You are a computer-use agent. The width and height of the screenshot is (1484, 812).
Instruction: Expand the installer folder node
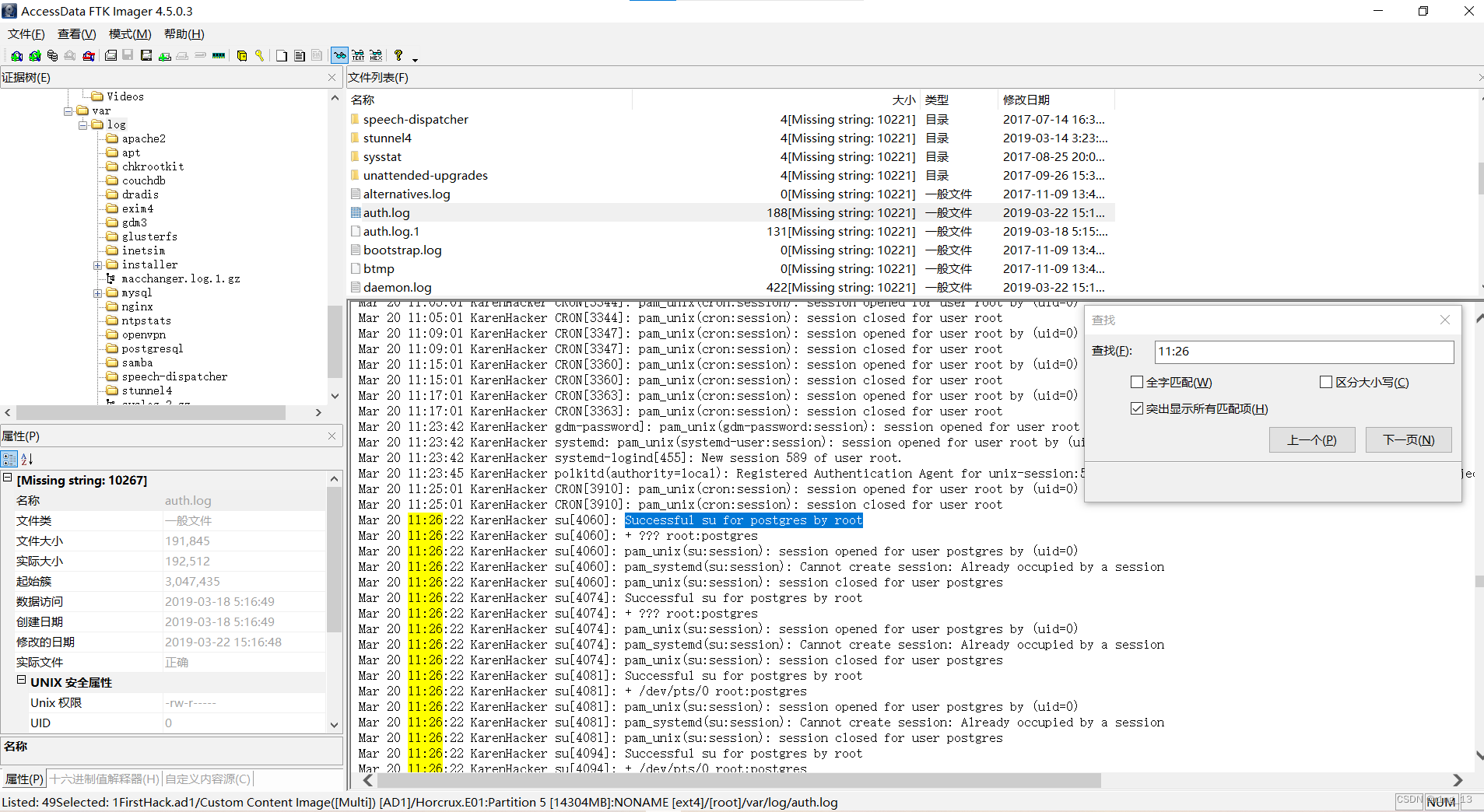pos(98,265)
